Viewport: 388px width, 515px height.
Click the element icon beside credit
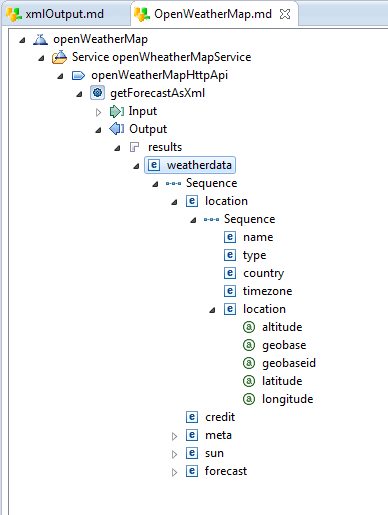192,417
